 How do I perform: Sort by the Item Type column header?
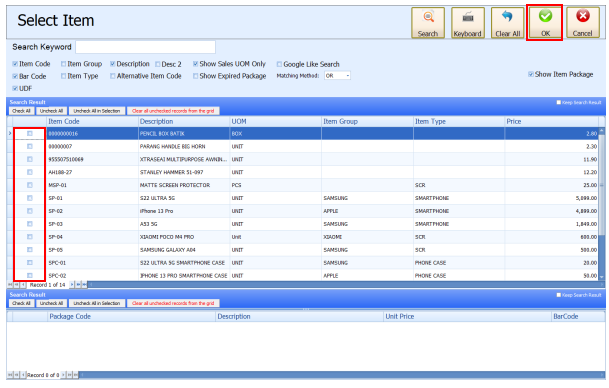(459, 122)
